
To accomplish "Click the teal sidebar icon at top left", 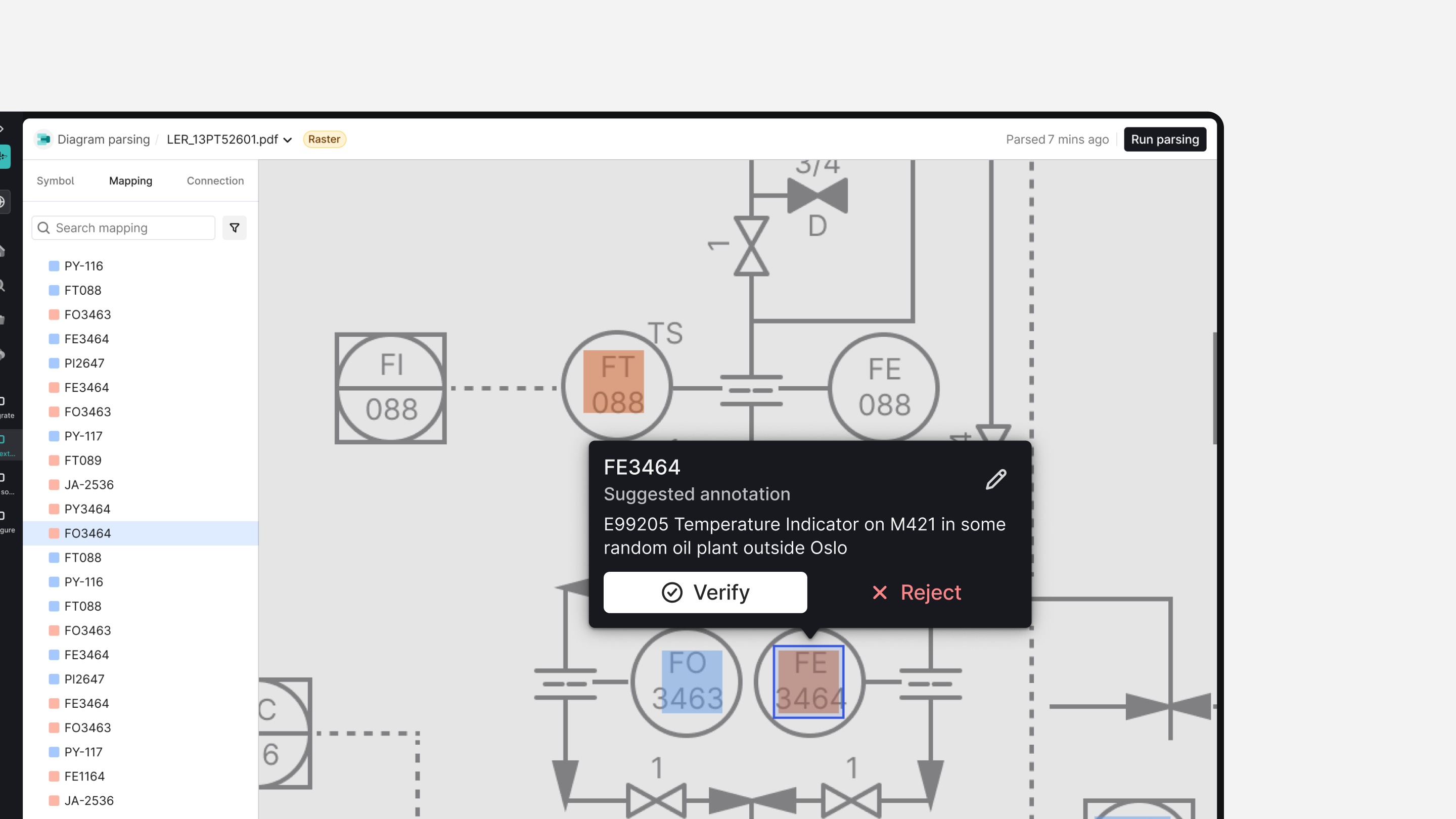I will (x=5, y=157).
